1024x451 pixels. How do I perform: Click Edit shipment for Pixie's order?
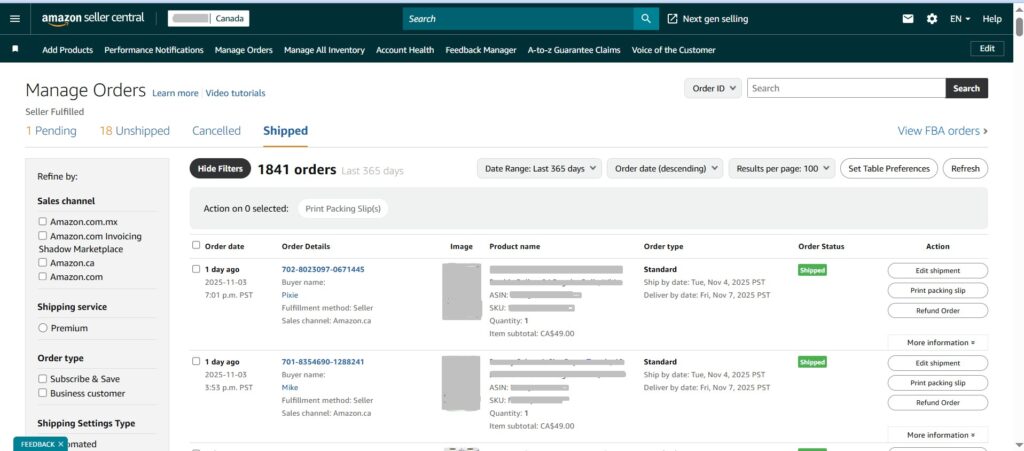(938, 270)
